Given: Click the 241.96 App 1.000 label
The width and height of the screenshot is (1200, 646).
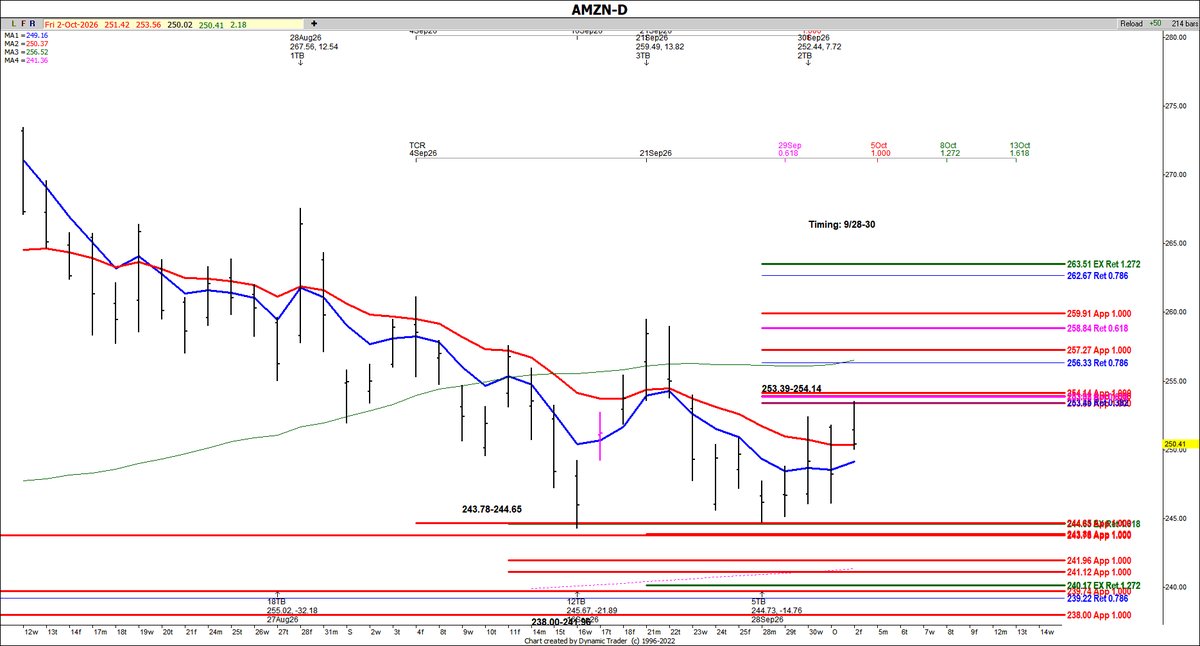Looking at the screenshot, I should coord(1098,560).
